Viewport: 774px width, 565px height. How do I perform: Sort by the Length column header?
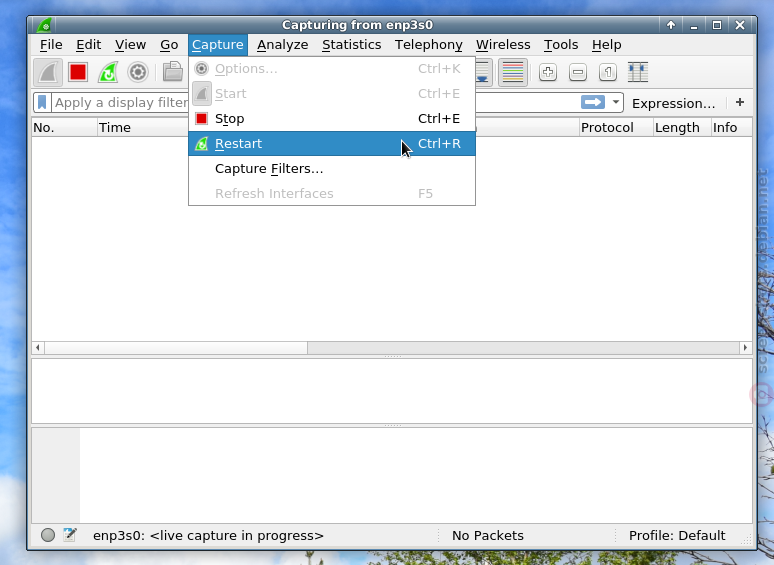(682, 127)
